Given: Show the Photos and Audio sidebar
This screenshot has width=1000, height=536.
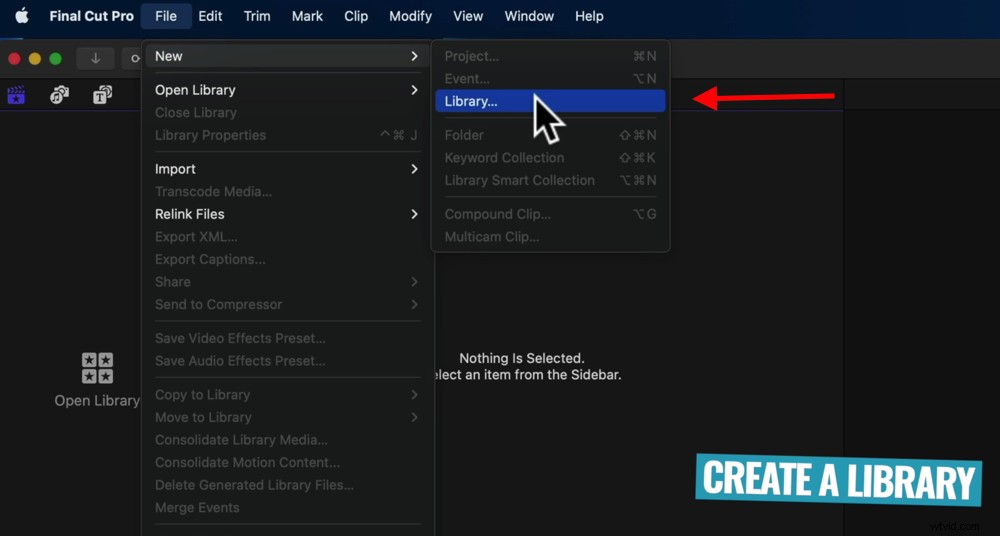Looking at the screenshot, I should tap(59, 95).
